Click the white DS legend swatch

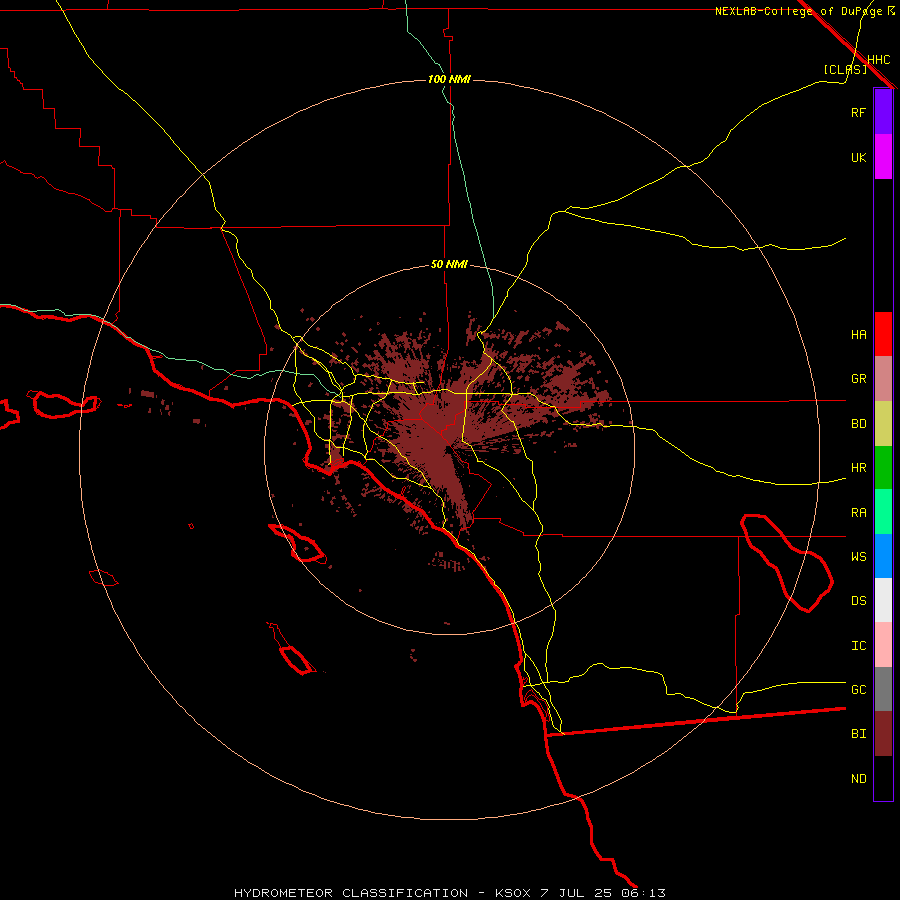click(x=883, y=600)
